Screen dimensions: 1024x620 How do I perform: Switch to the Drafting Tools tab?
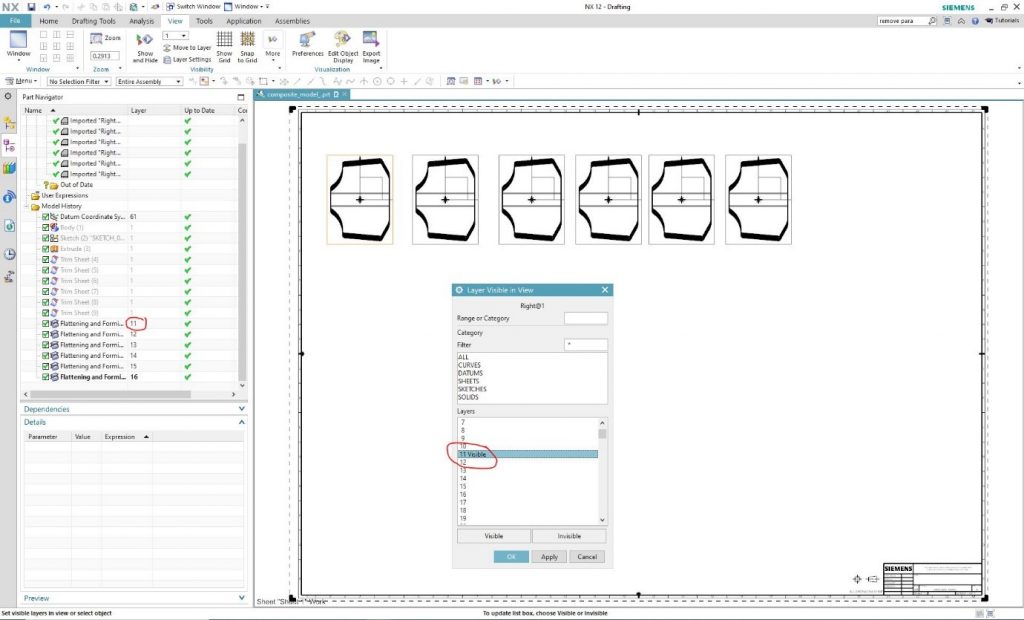pos(93,20)
